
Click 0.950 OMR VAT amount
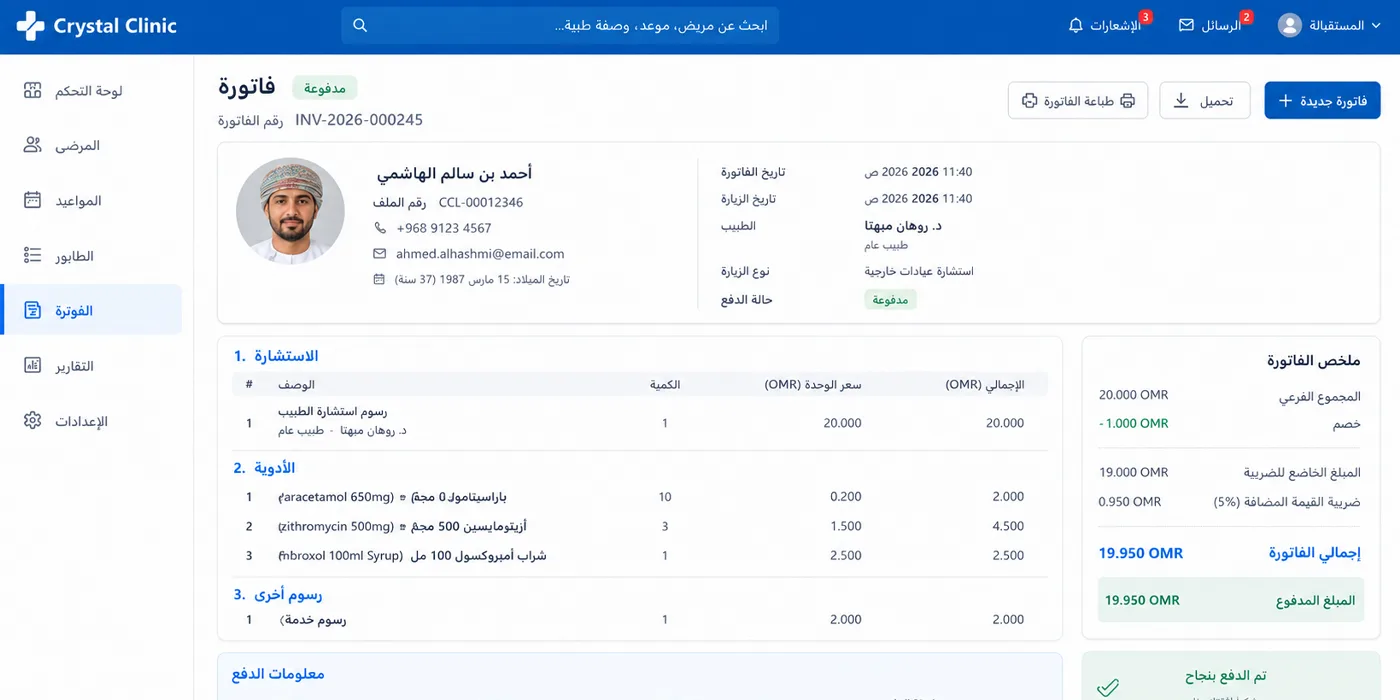(1130, 502)
